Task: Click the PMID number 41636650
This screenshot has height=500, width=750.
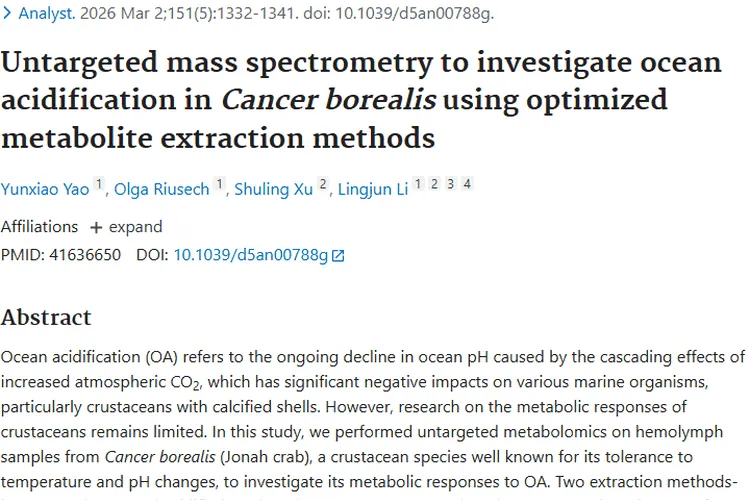Action: [85, 255]
